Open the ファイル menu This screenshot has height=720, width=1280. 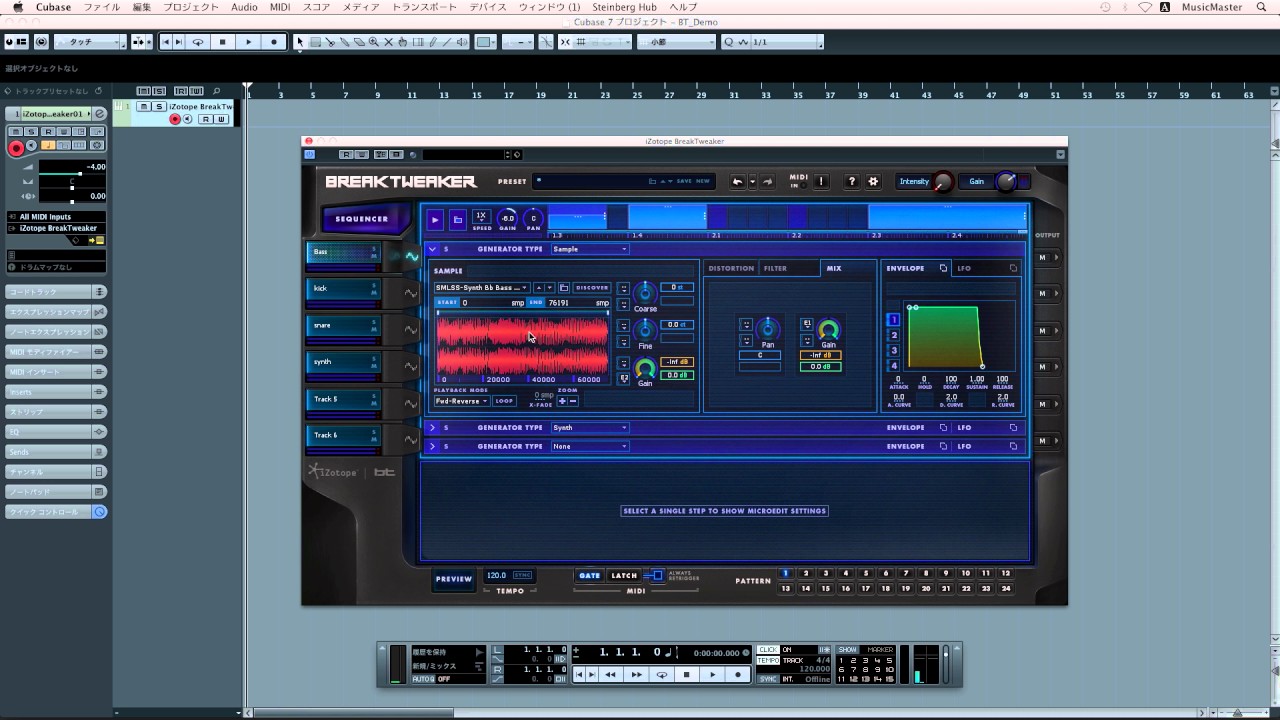(x=101, y=7)
